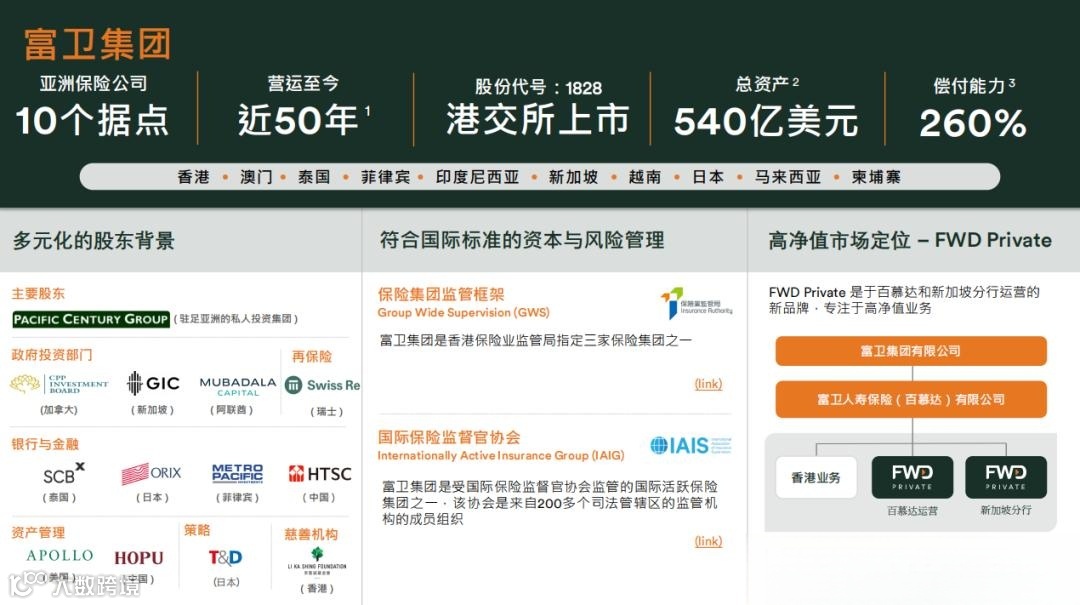Click the 慈善机构 label
The width and height of the screenshot is (1080, 605).
[x=311, y=534]
